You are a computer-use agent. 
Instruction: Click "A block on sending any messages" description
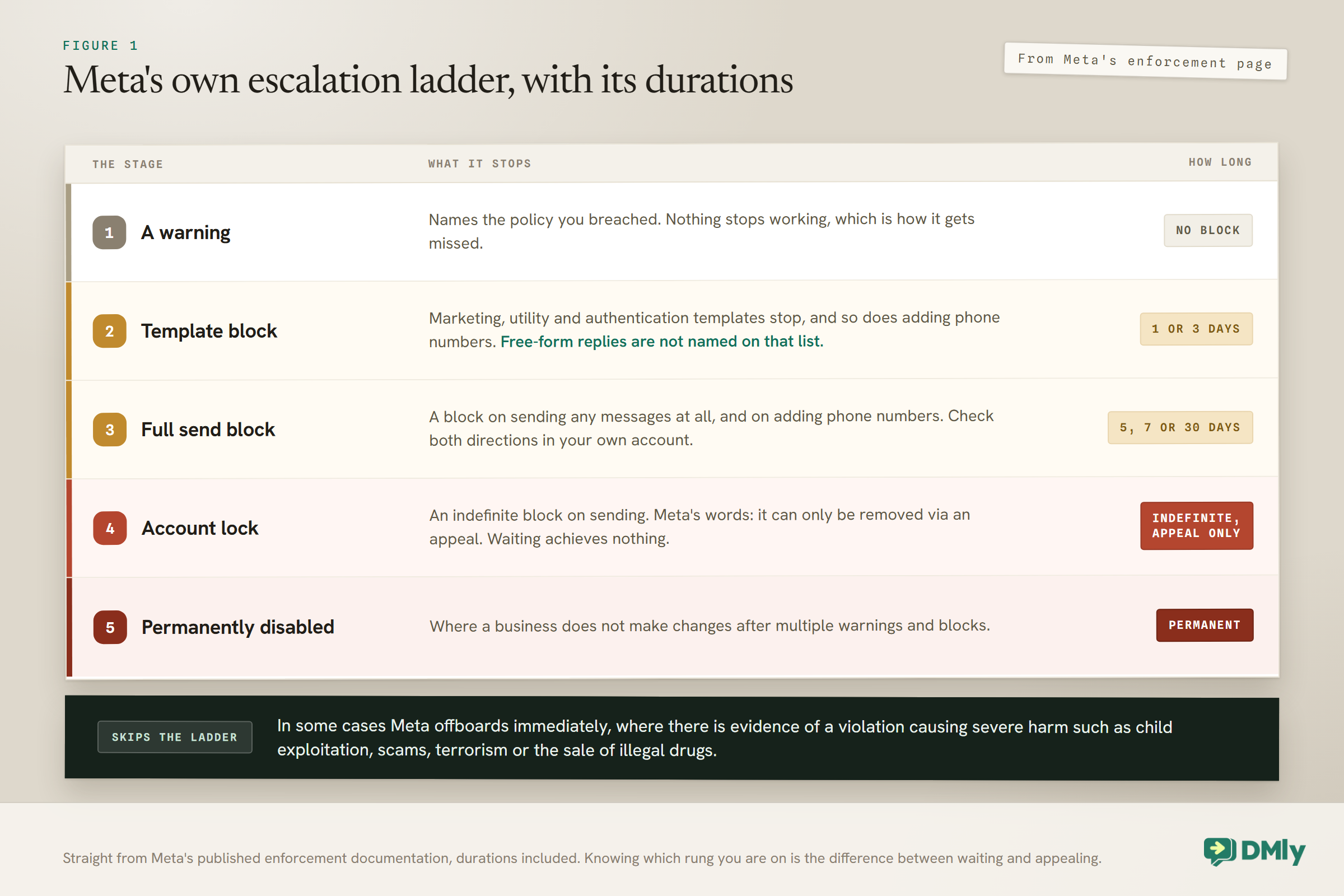(x=711, y=428)
